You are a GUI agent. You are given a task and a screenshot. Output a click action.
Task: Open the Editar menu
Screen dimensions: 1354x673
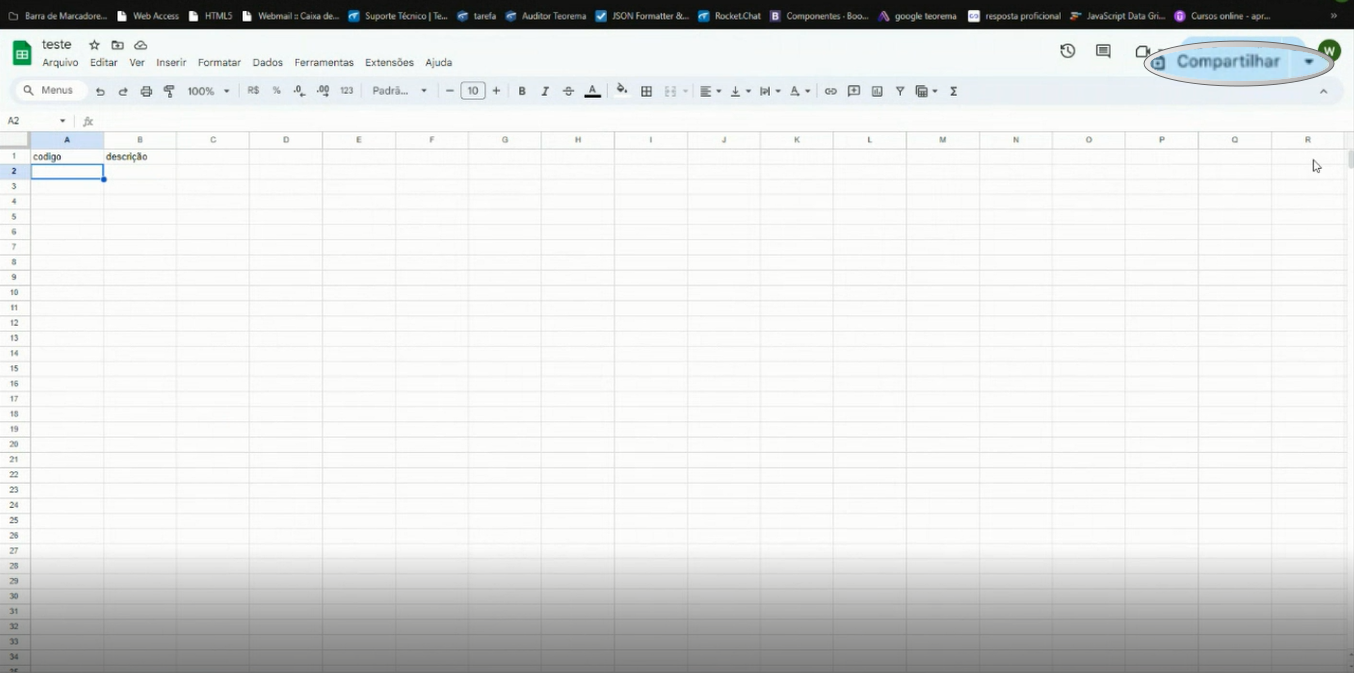[x=104, y=62]
